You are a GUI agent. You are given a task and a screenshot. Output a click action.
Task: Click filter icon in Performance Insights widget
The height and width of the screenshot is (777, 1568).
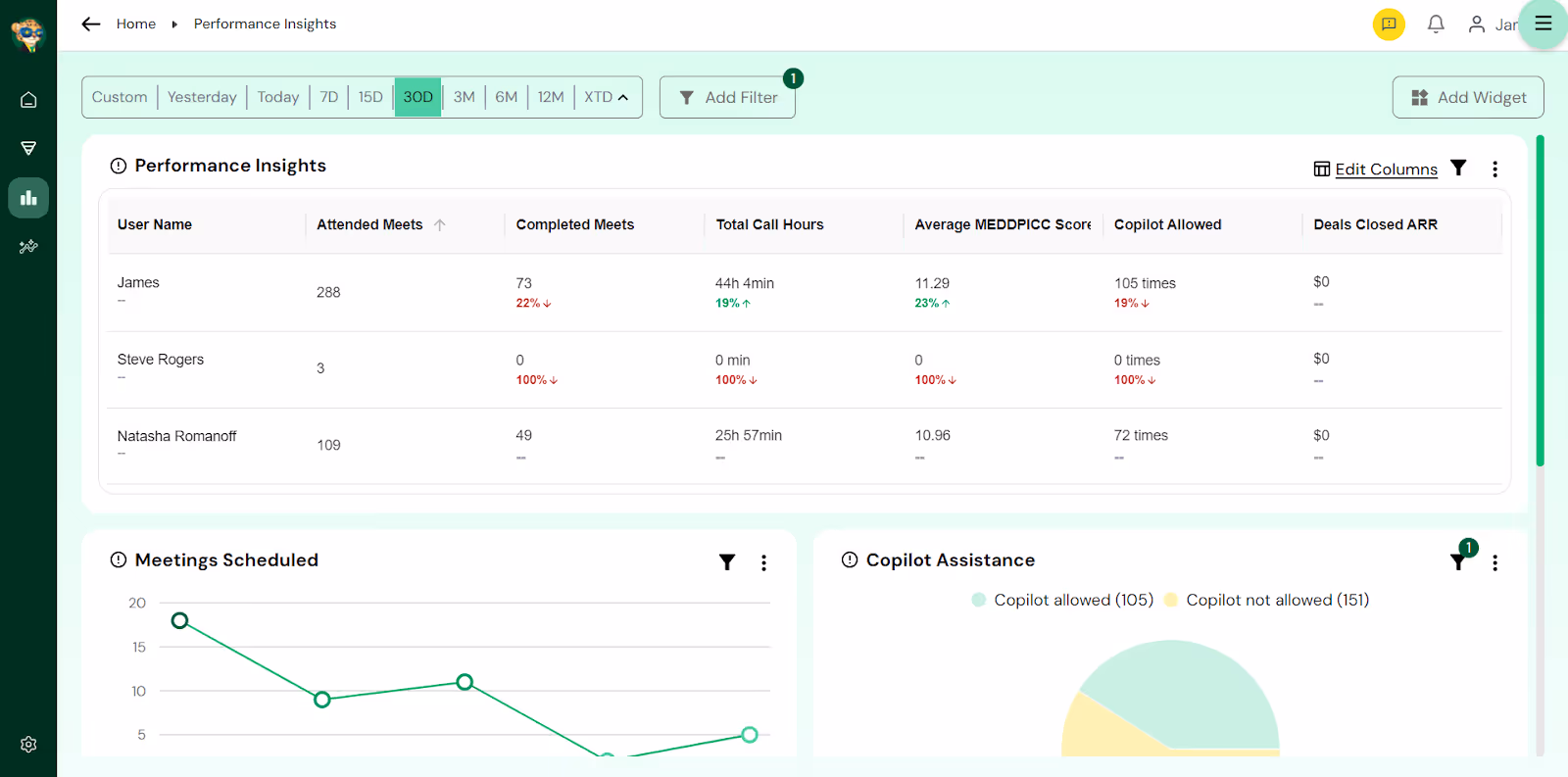[x=1458, y=168]
